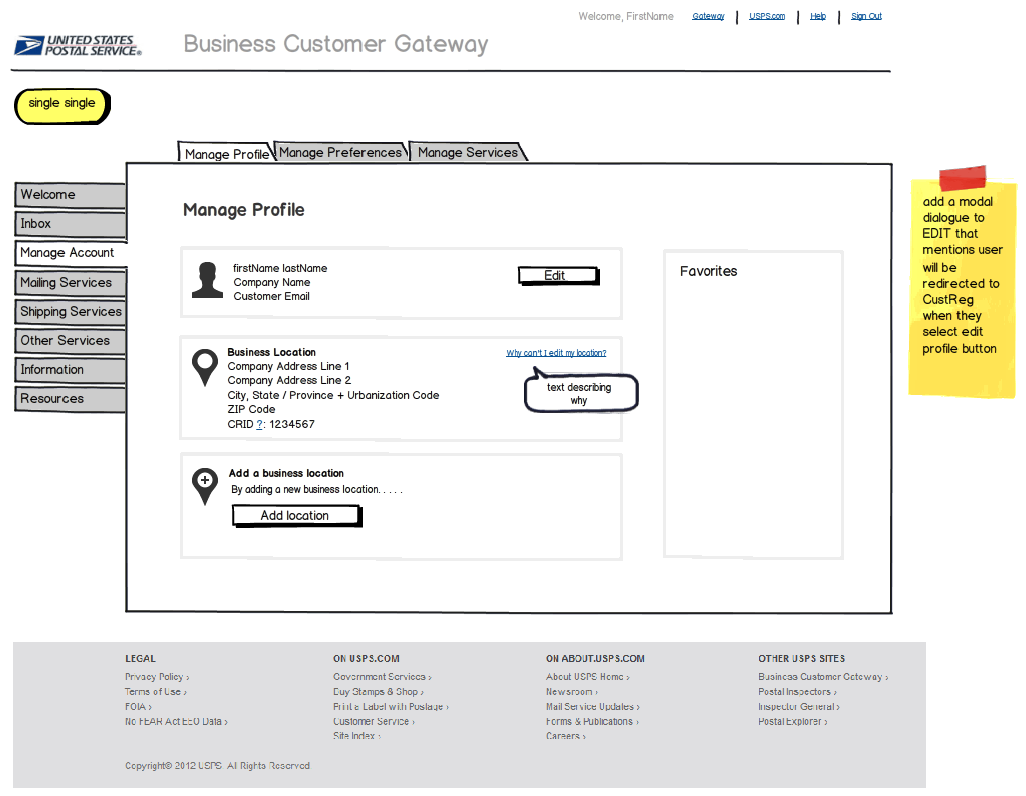Screen dimensions: 1026x796
Task: Click the yellow sticky note annotation
Action: (962, 281)
